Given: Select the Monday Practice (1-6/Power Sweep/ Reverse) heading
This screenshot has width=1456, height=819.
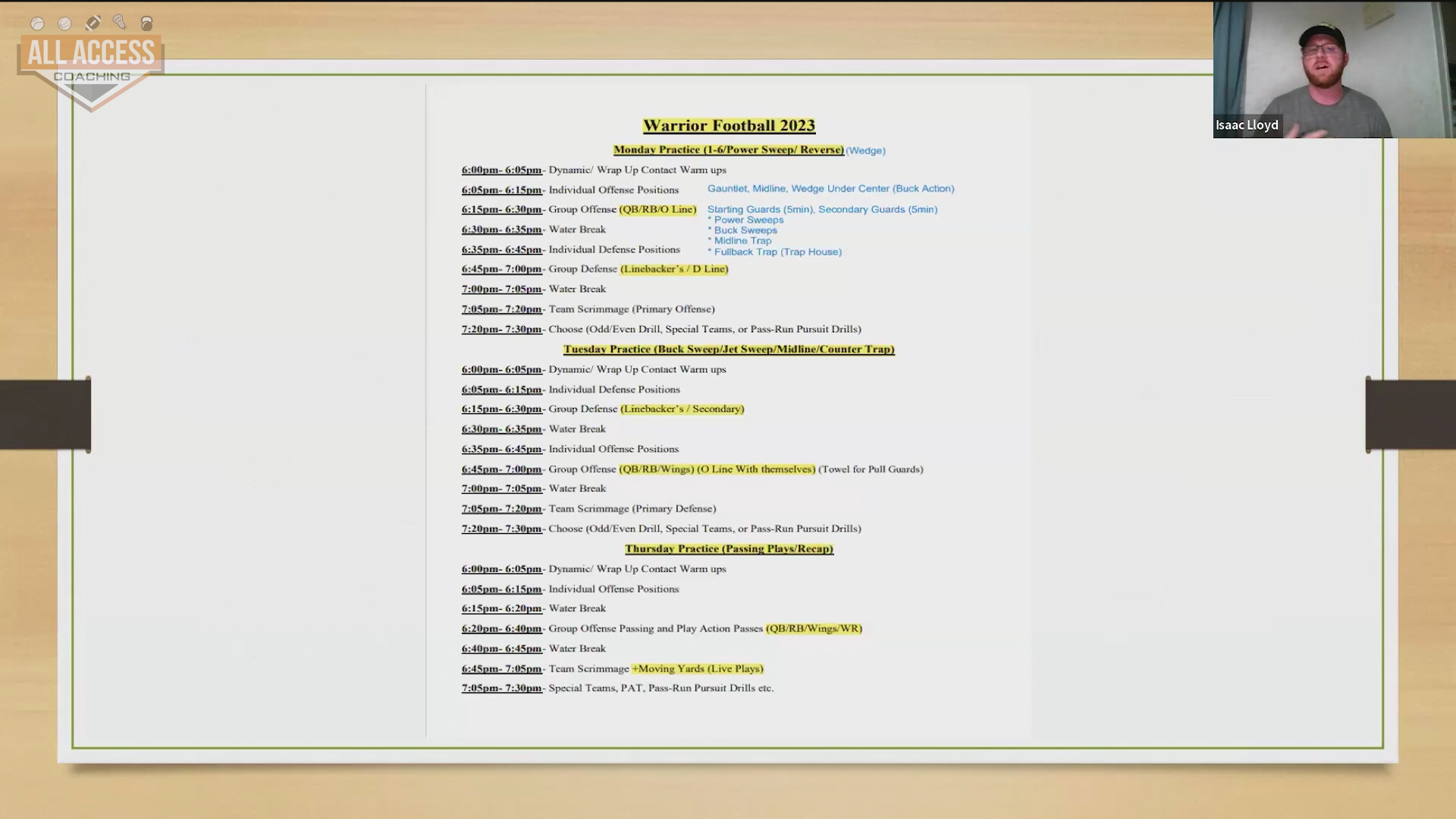Looking at the screenshot, I should pos(728,150).
